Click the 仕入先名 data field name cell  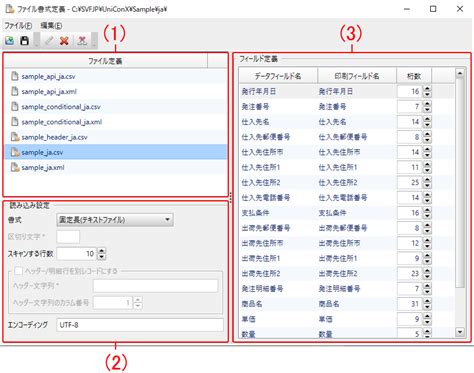pyautogui.click(x=278, y=122)
